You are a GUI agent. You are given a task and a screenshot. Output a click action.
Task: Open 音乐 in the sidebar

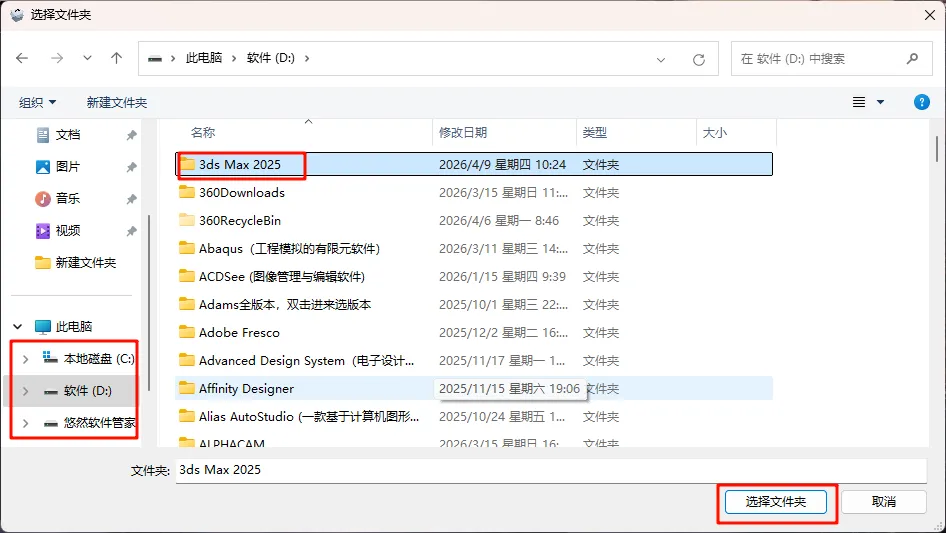(x=68, y=199)
